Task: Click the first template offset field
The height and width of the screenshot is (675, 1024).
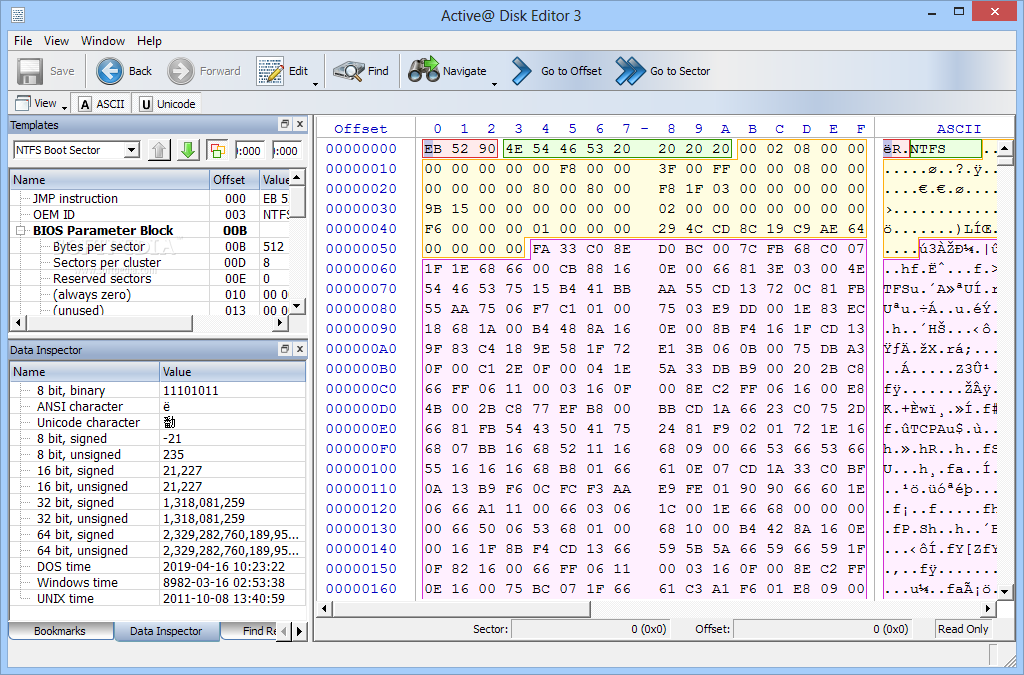Action: pyautogui.click(x=249, y=151)
